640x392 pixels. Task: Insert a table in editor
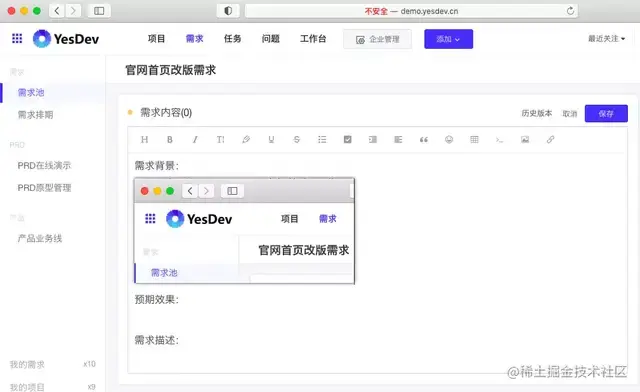click(x=474, y=140)
